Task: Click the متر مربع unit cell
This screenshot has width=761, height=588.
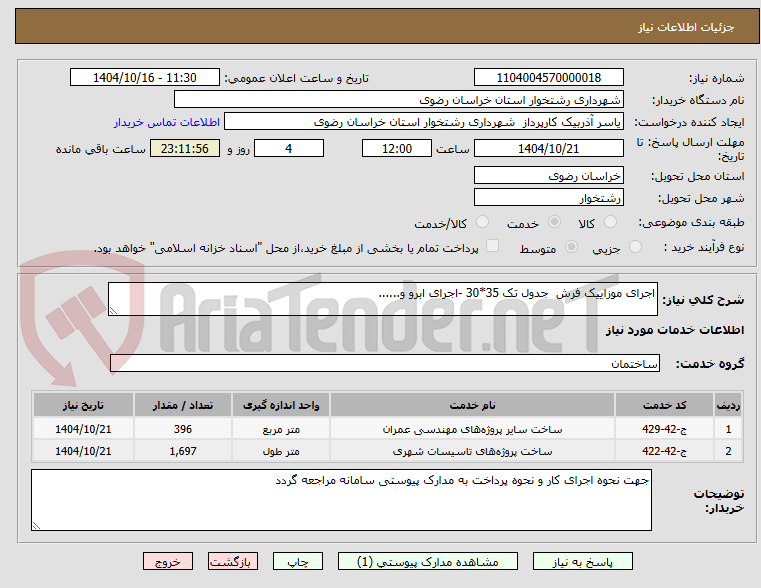Action: tap(281, 429)
